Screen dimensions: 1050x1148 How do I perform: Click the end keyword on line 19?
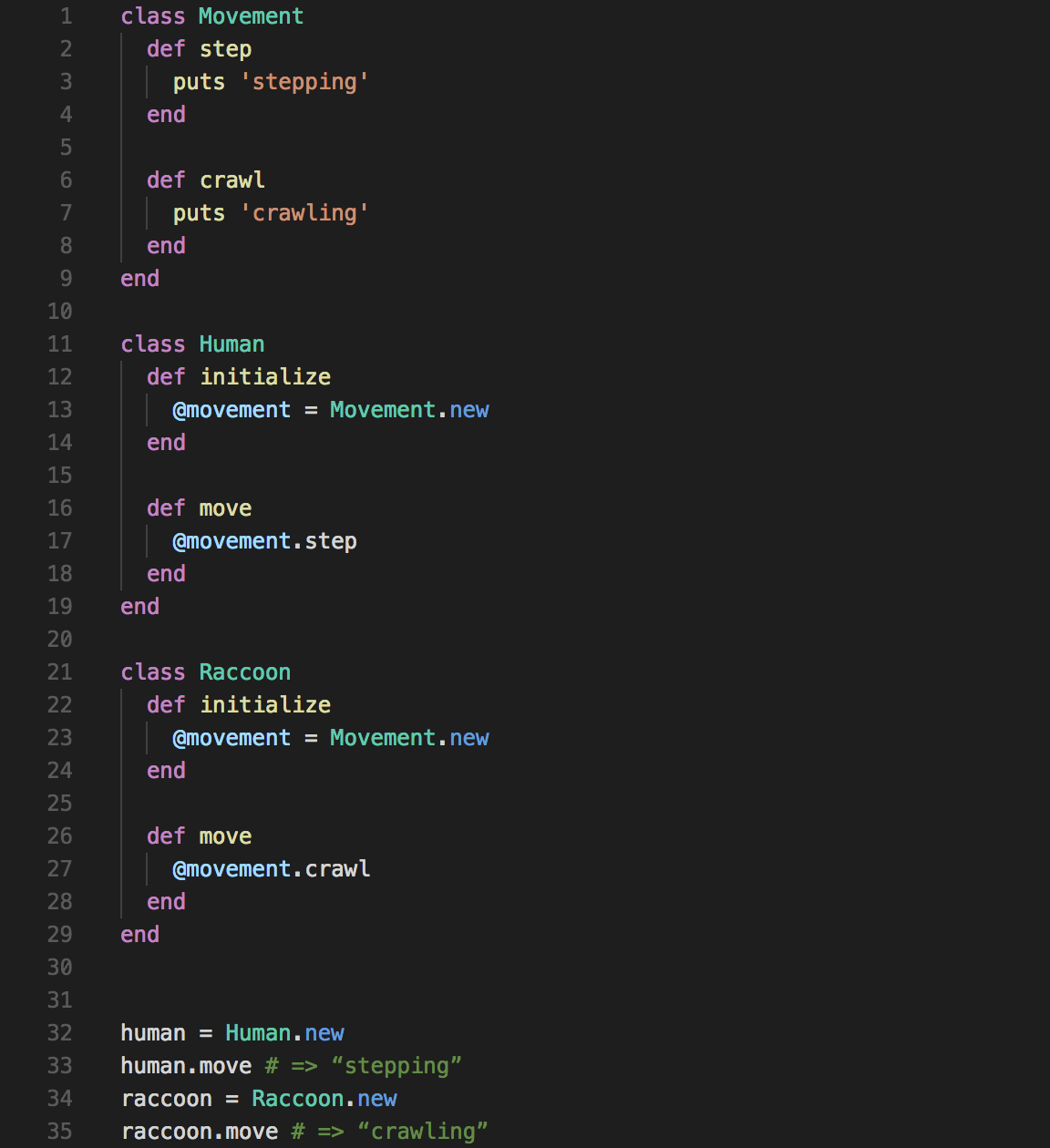(x=139, y=607)
